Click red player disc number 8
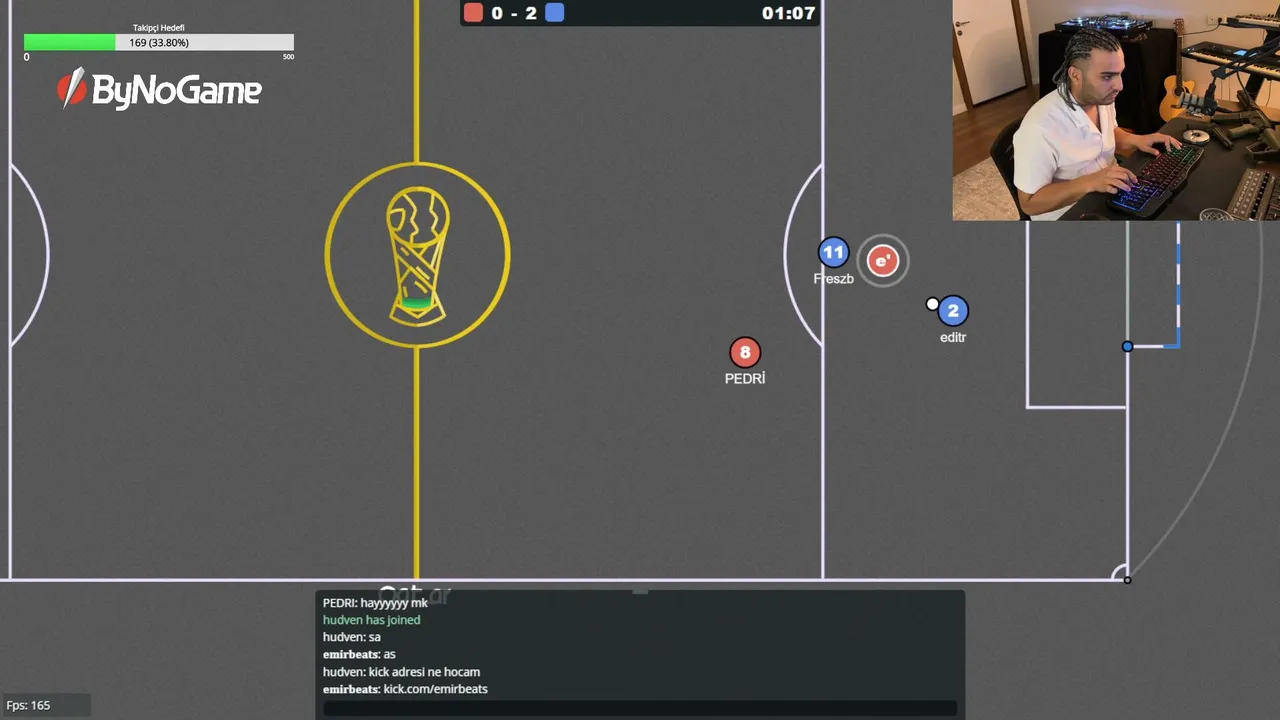1280x720 pixels. [745, 352]
